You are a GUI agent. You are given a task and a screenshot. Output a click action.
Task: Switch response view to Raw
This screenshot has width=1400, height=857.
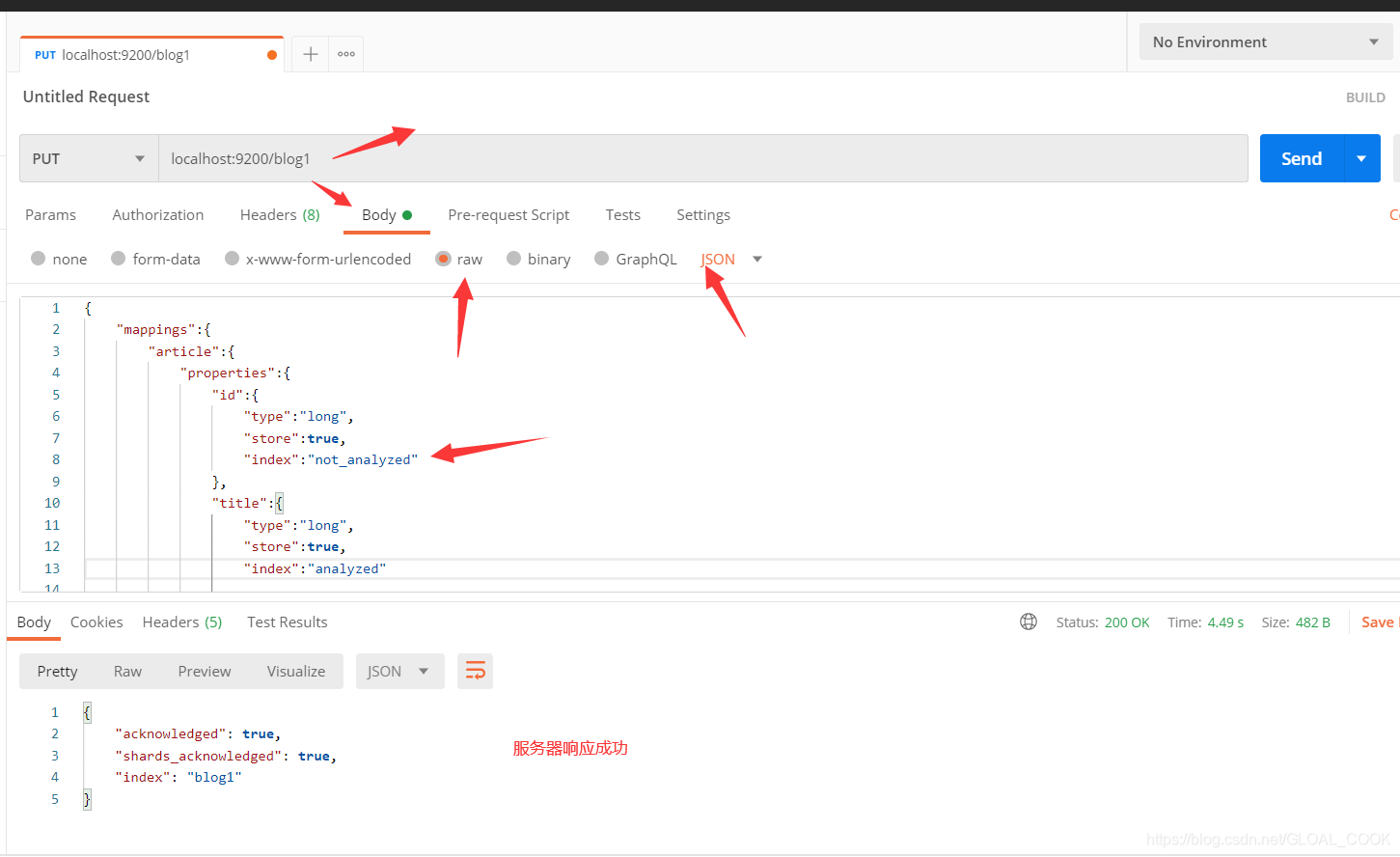pyautogui.click(x=127, y=671)
